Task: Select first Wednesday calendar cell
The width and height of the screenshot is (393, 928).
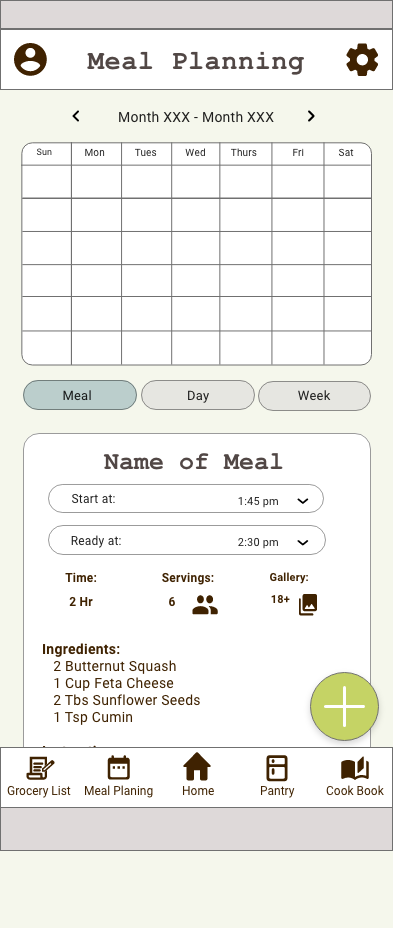Action: (195, 182)
